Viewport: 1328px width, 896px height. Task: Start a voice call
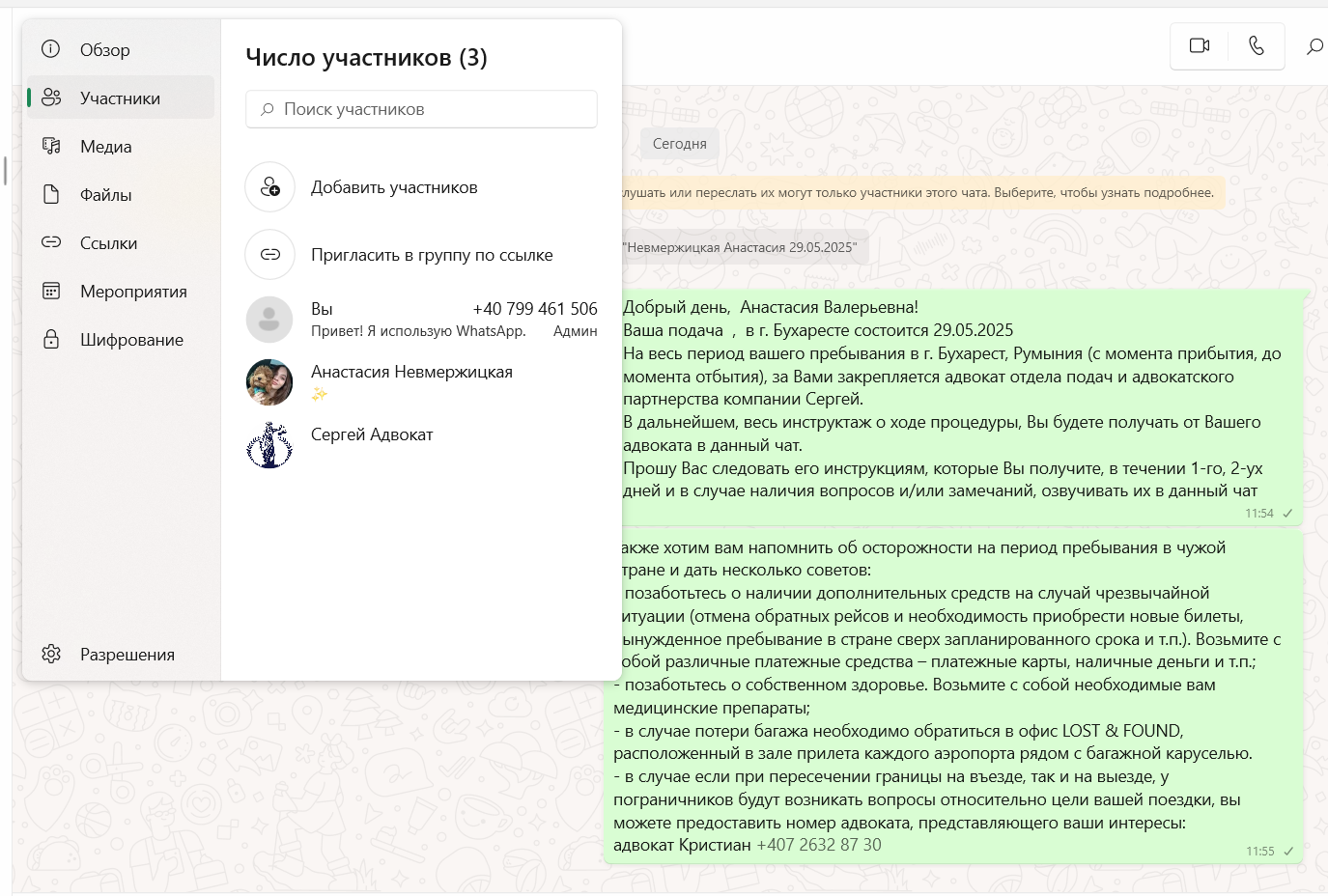[1256, 45]
